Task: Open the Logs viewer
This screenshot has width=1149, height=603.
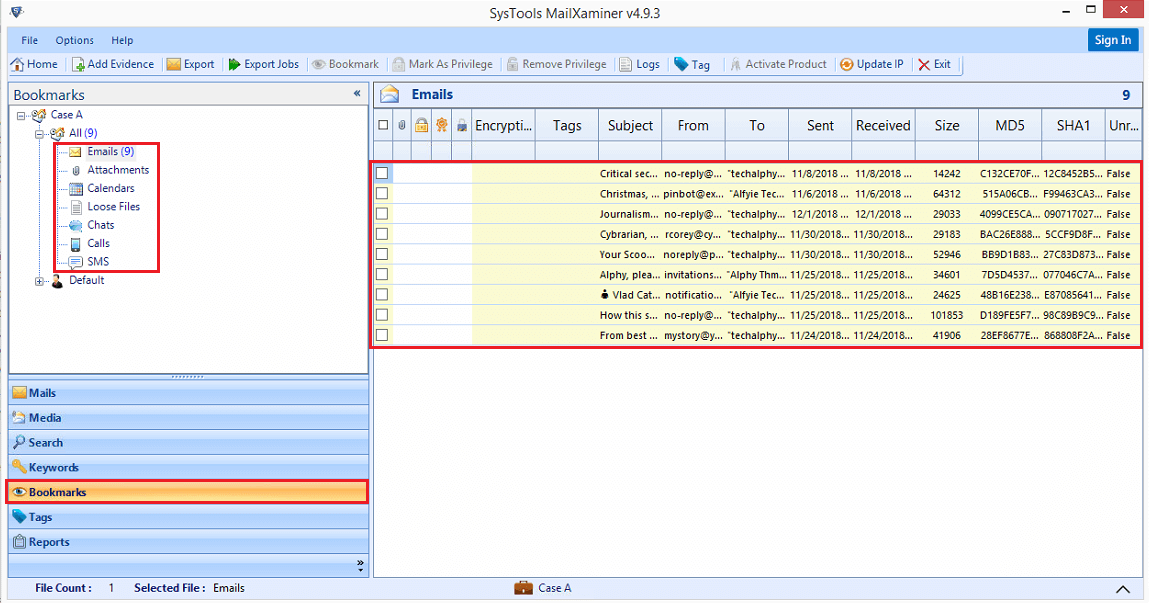Action: point(639,63)
